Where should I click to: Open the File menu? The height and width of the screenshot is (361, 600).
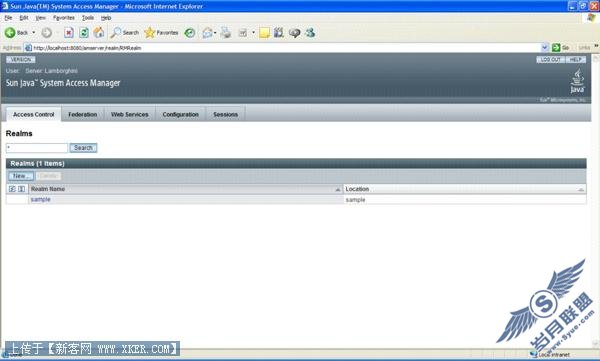coord(8,18)
